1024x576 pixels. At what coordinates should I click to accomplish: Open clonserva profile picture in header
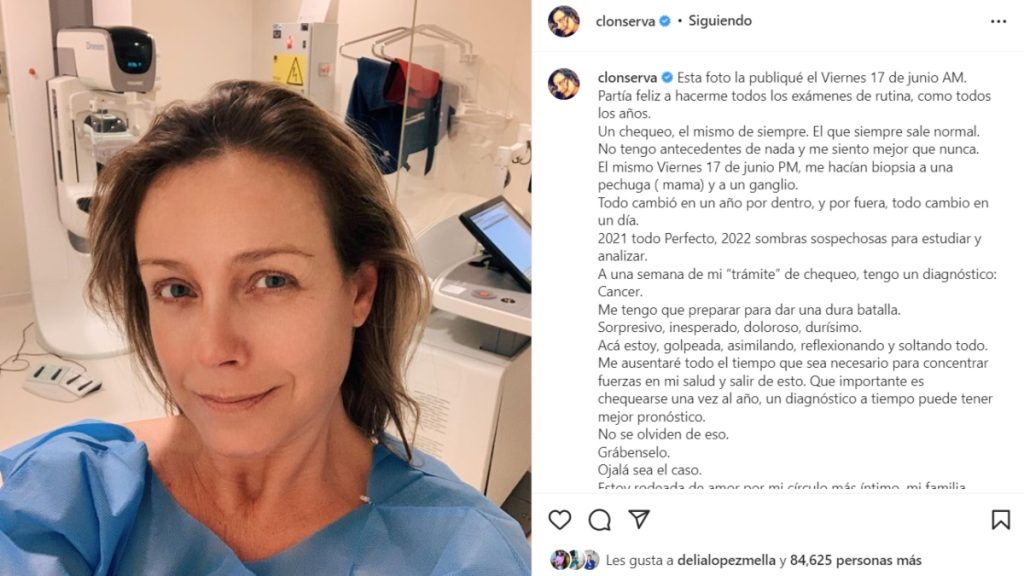point(564,22)
